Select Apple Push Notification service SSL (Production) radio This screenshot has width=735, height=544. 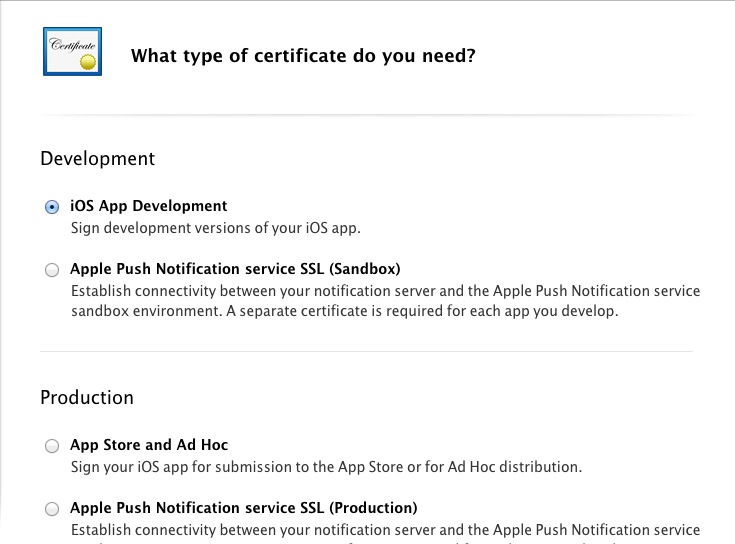52,509
